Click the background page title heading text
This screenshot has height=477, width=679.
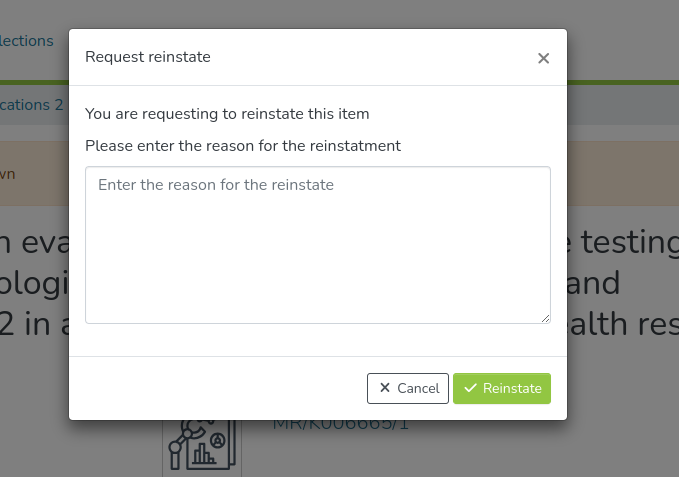pos(620,282)
